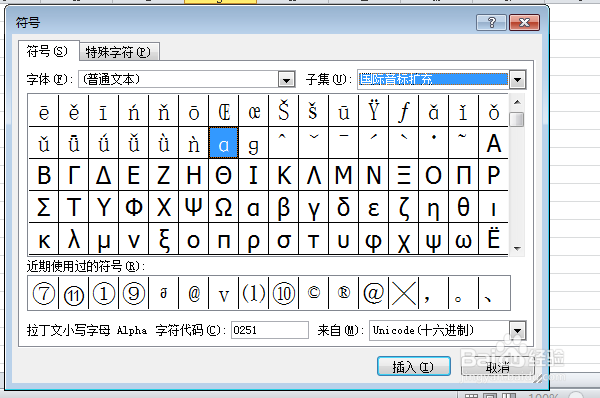Pick the small recent @ symbol
This screenshot has width=600, height=398.
coord(194,293)
